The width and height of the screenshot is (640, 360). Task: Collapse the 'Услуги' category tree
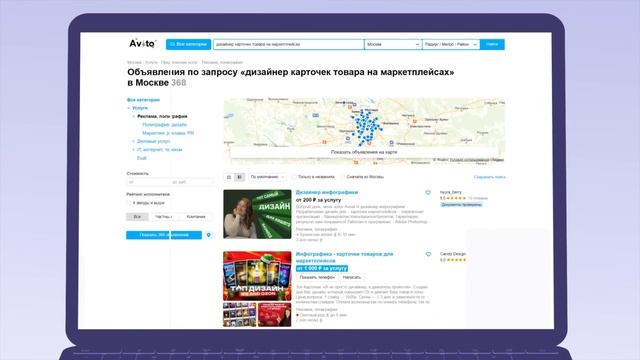(x=129, y=108)
